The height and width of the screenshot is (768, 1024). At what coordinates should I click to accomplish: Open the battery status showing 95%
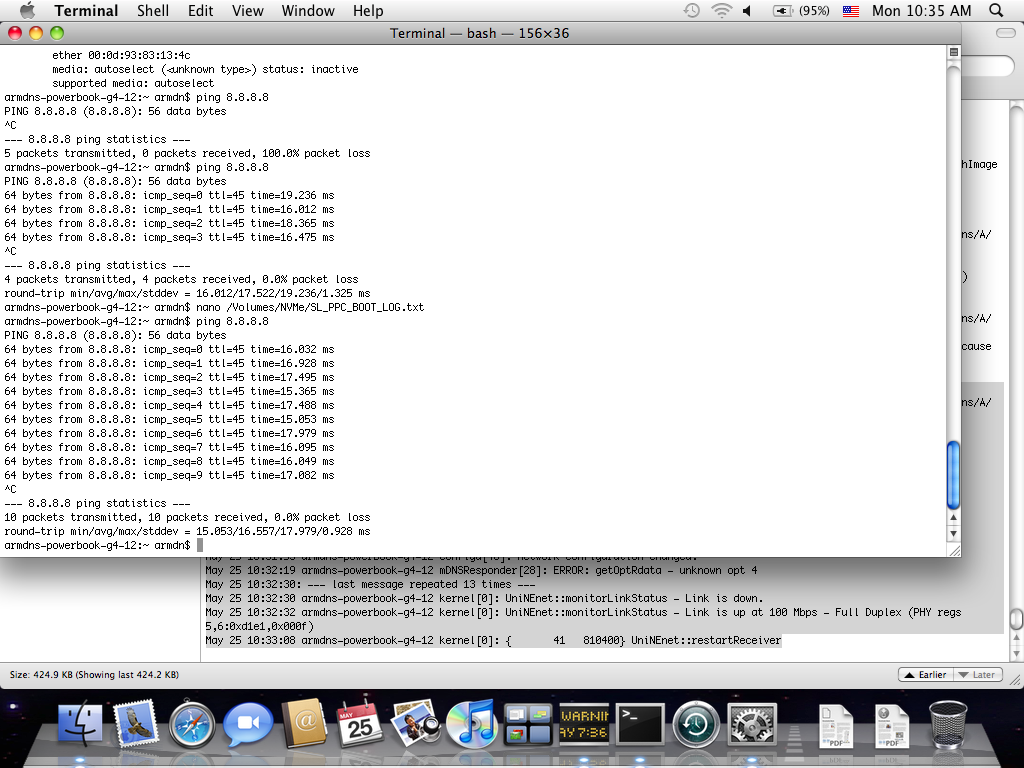coord(801,10)
